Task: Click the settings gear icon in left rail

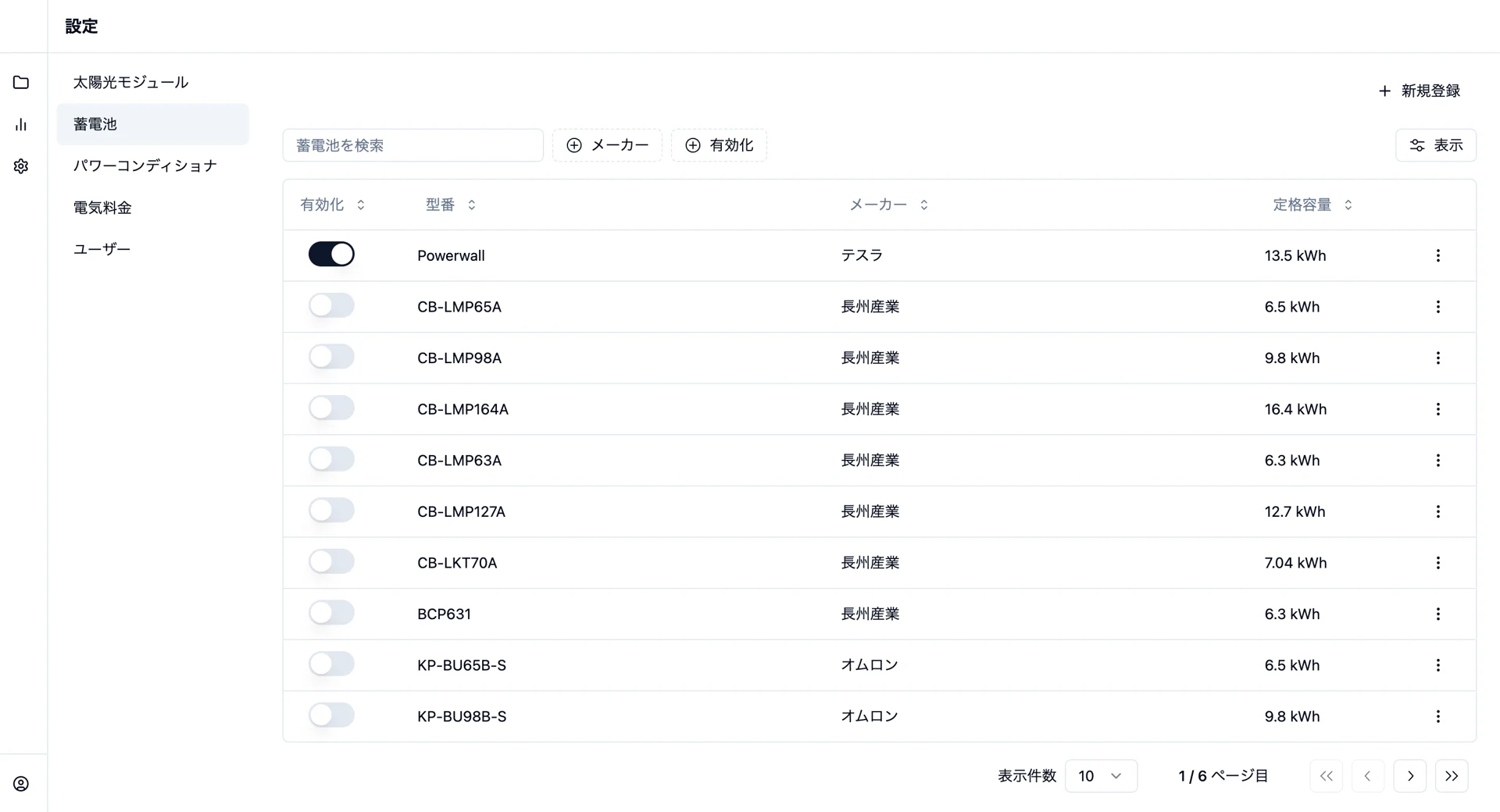Action: (21, 166)
